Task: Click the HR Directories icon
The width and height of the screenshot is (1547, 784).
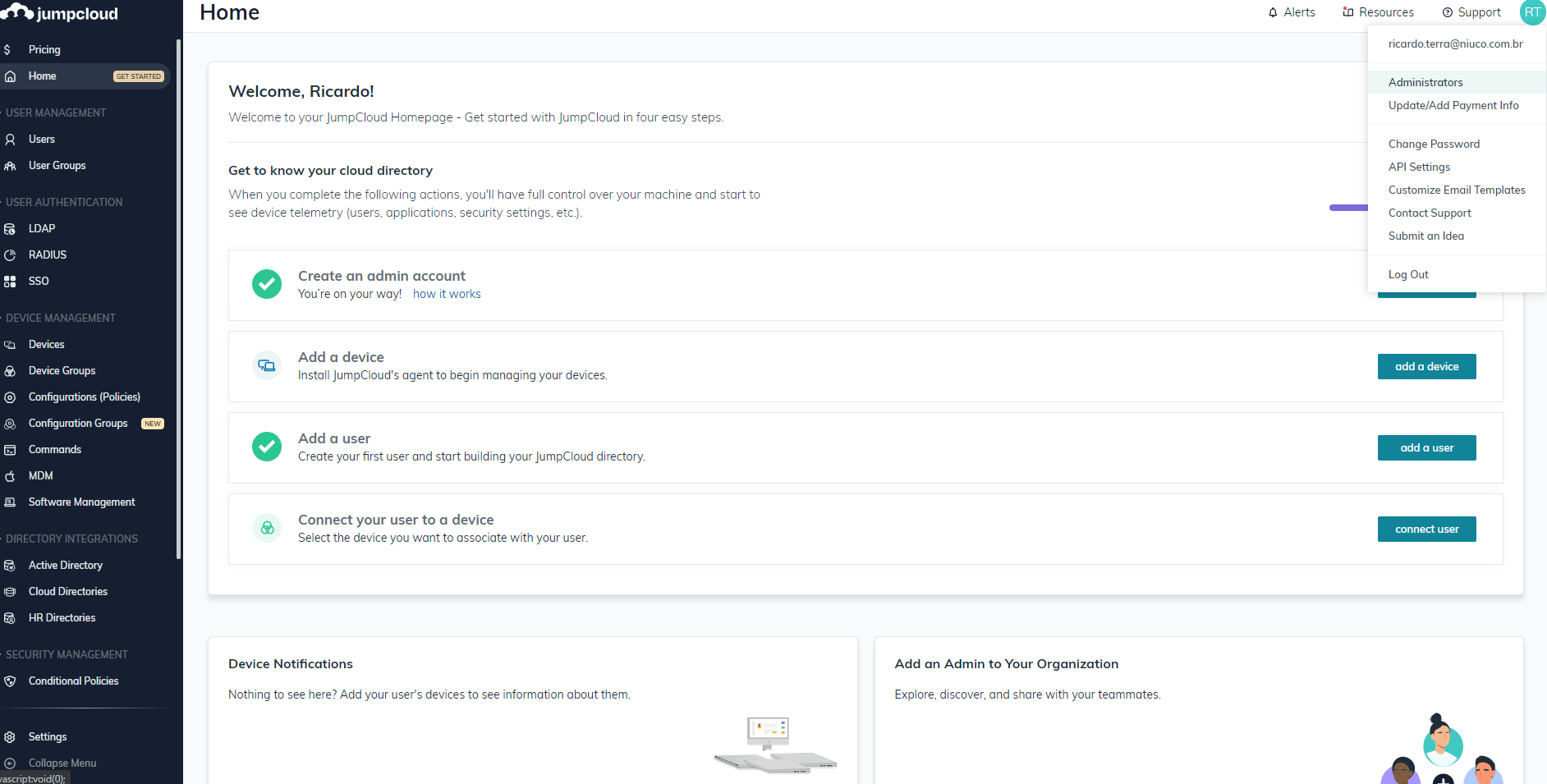Action: tap(10, 618)
